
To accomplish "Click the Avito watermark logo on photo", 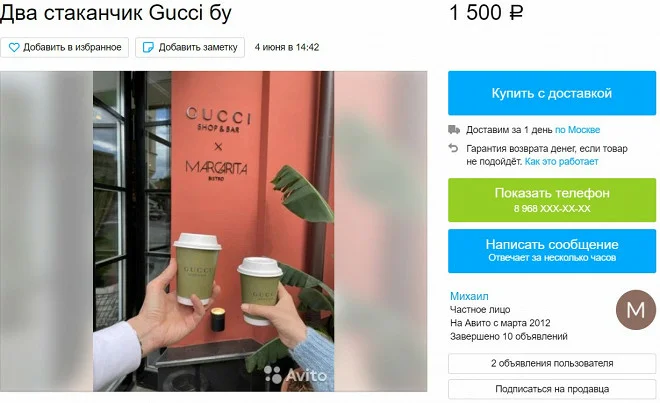I will [x=295, y=374].
